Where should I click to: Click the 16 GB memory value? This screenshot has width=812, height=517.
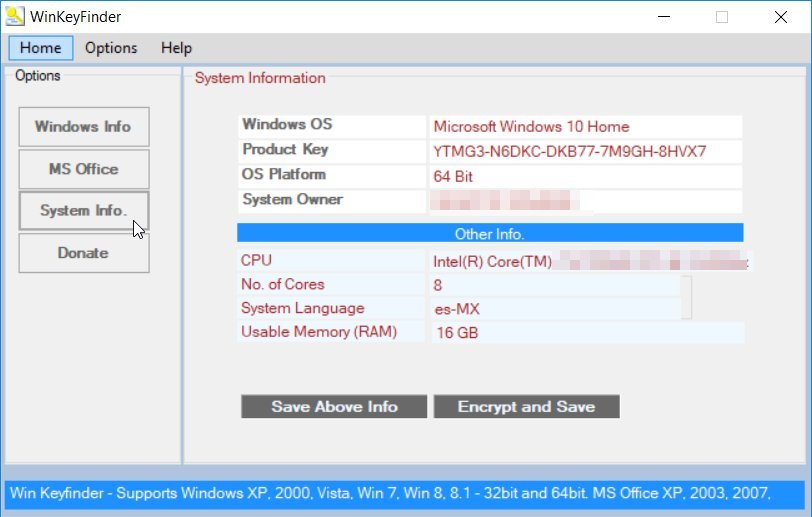(x=587, y=333)
